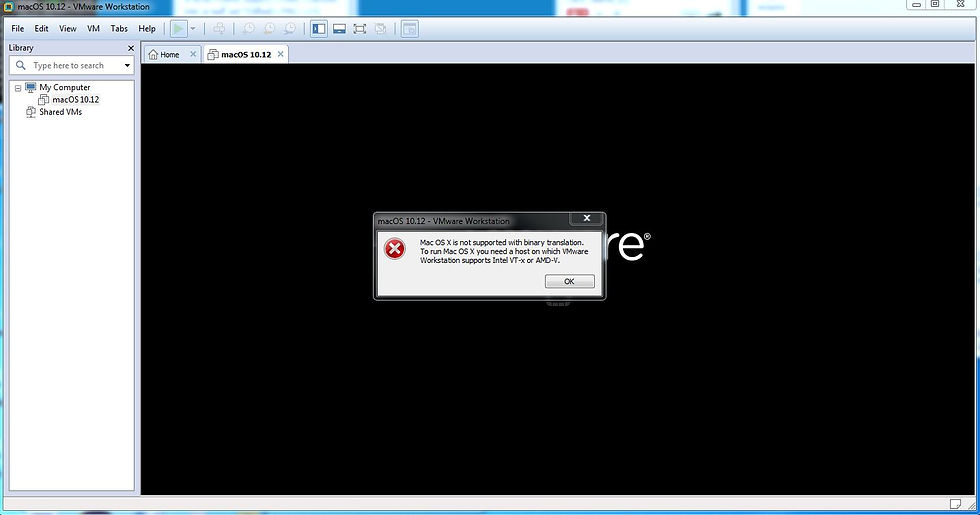Select Shared VMs in the Library

click(x=60, y=112)
